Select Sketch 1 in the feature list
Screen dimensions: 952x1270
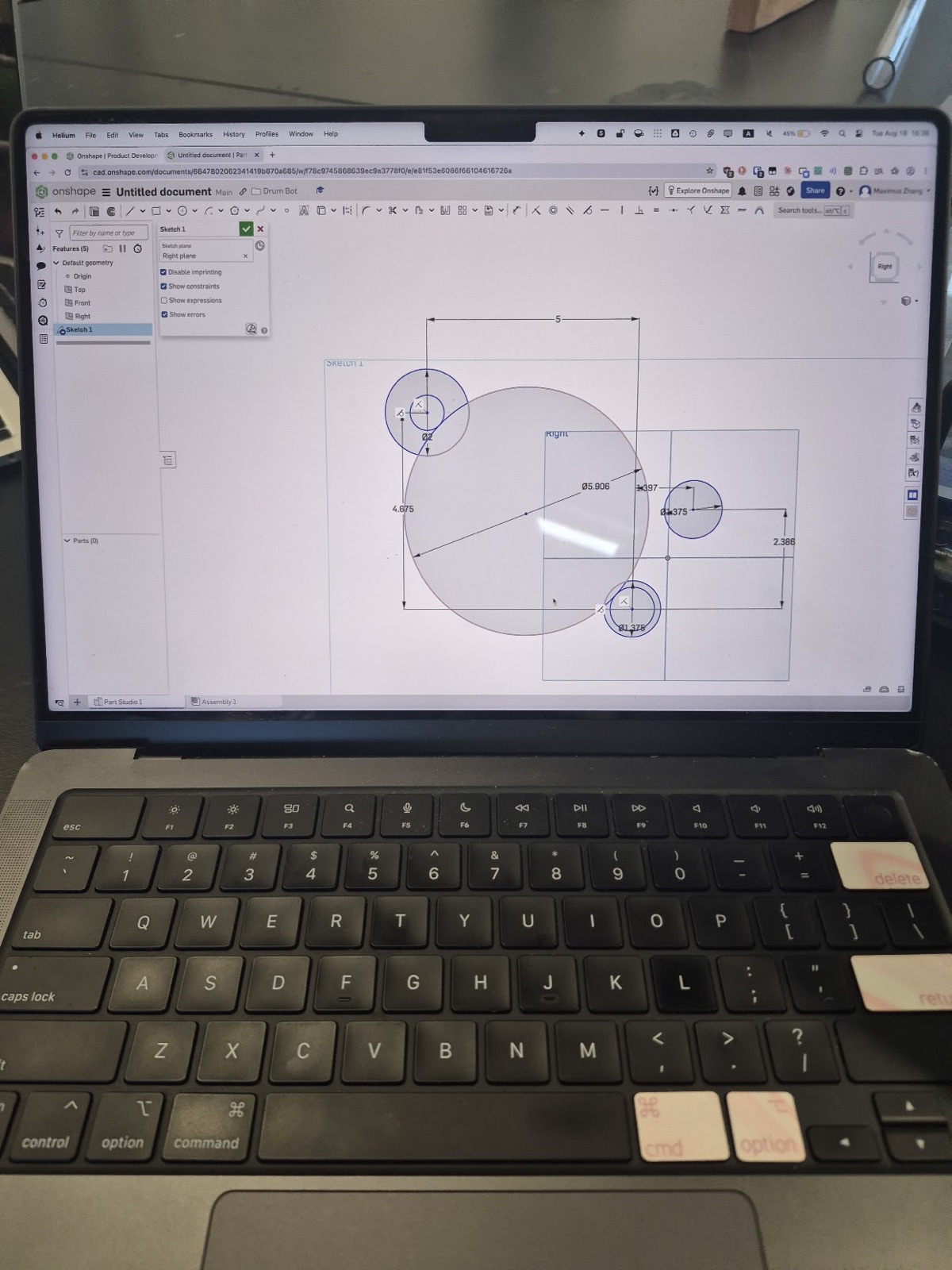click(102, 329)
